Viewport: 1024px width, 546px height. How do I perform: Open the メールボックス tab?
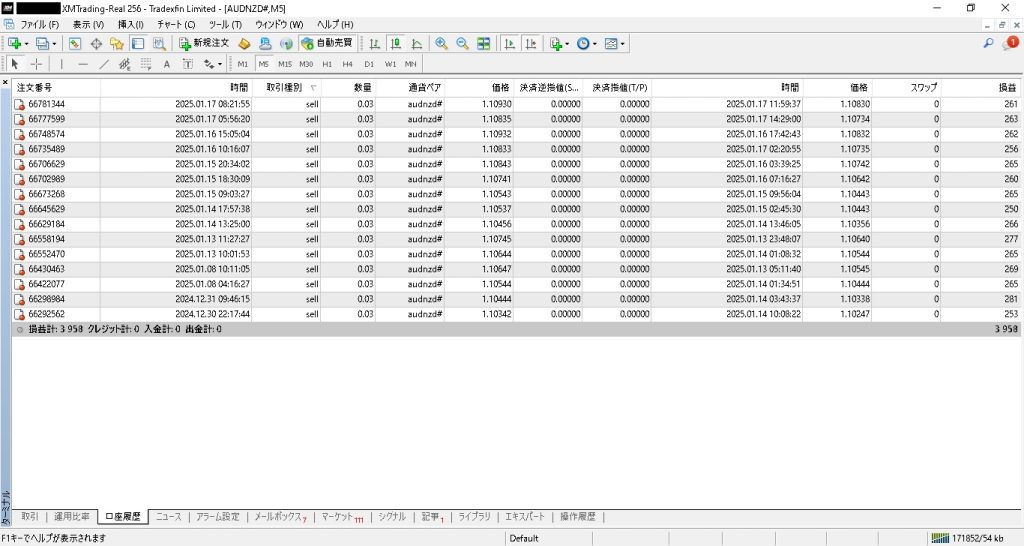point(280,517)
